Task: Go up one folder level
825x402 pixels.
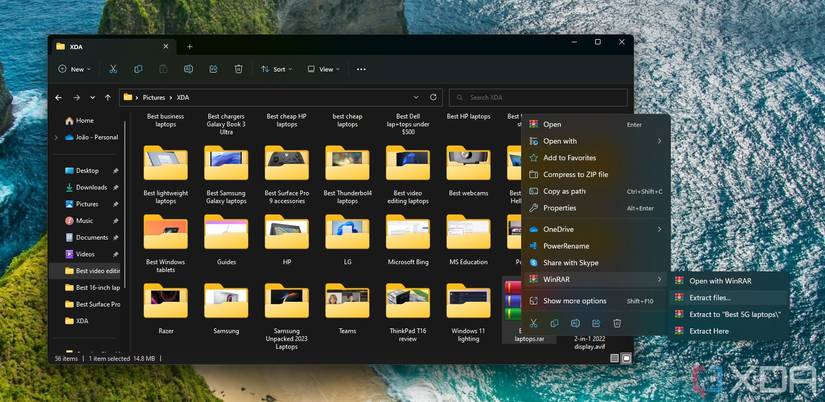Action: tap(108, 97)
